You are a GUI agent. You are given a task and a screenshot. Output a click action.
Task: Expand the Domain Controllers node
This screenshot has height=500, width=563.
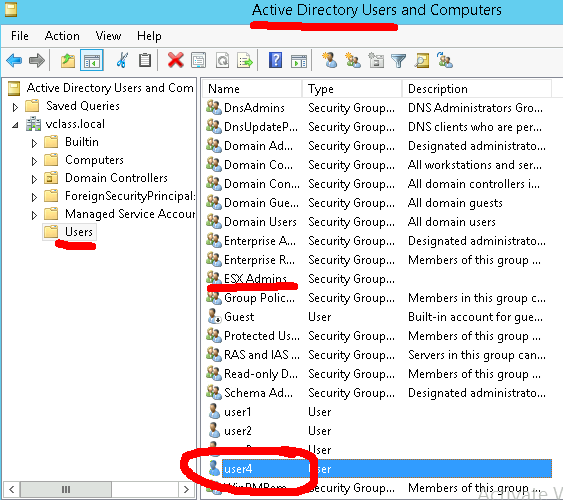click(34, 179)
